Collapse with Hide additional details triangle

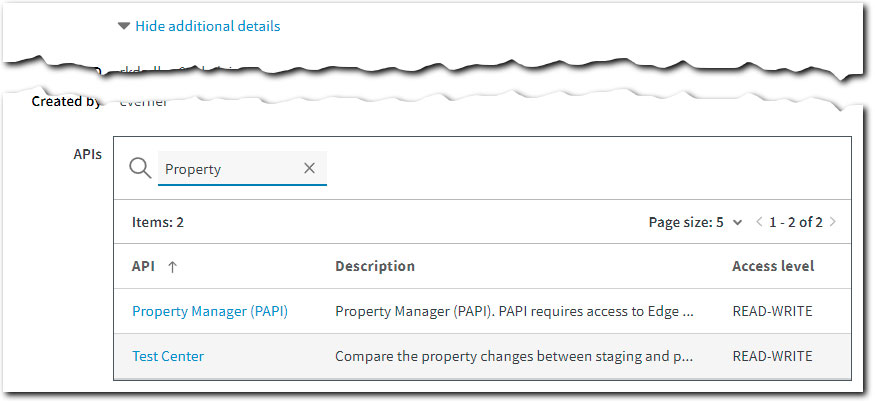coord(124,27)
